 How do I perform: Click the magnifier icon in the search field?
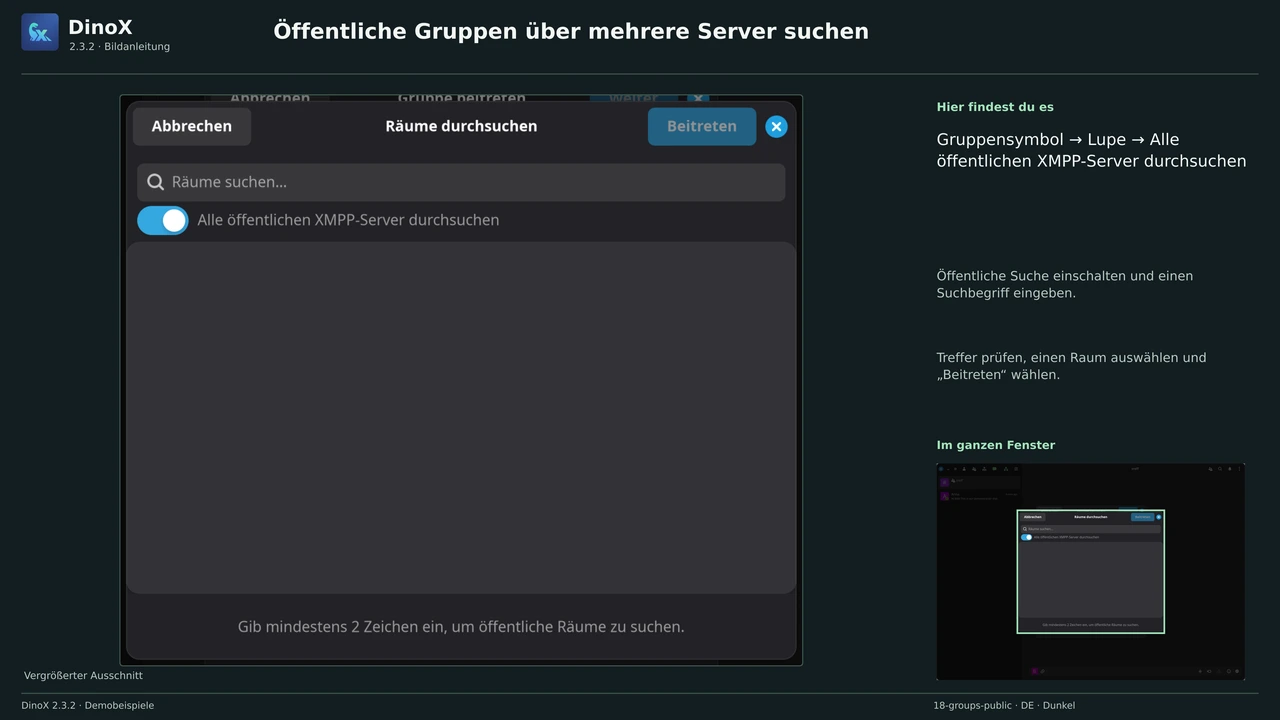[155, 182]
